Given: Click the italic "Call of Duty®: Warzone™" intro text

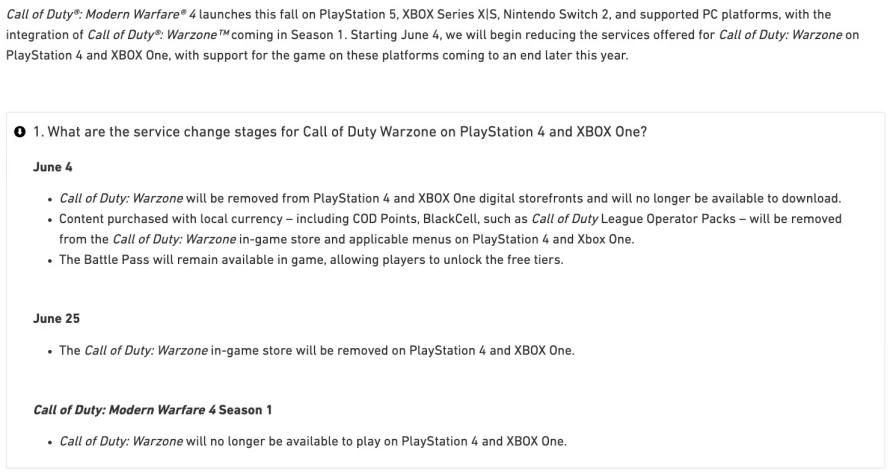Looking at the screenshot, I should (x=158, y=35).
